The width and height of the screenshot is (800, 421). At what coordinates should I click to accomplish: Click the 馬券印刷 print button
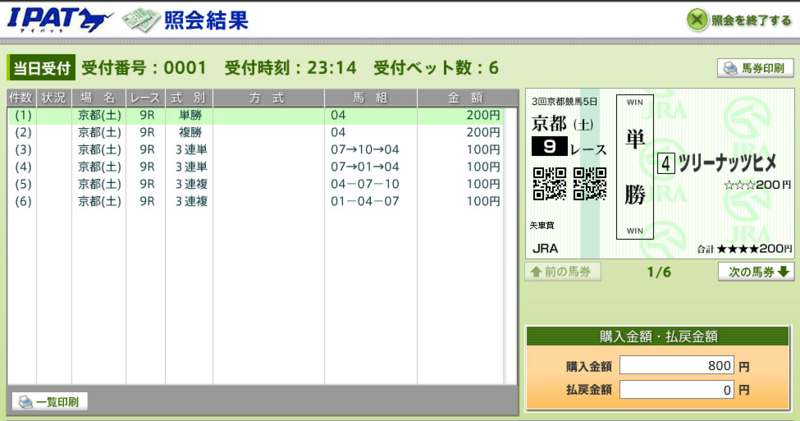tap(755, 68)
